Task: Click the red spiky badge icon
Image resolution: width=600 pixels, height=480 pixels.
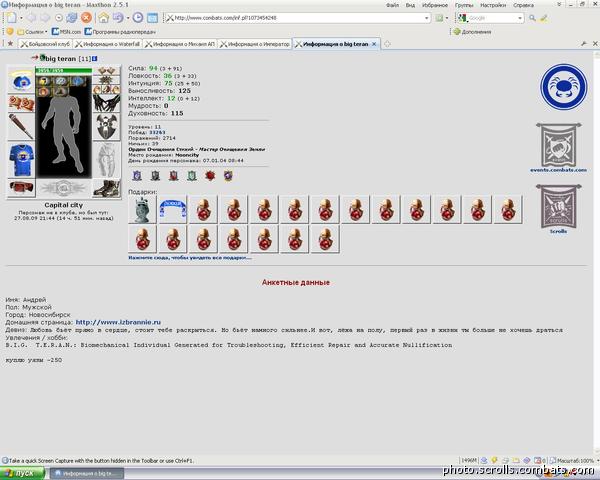Action: [210, 176]
